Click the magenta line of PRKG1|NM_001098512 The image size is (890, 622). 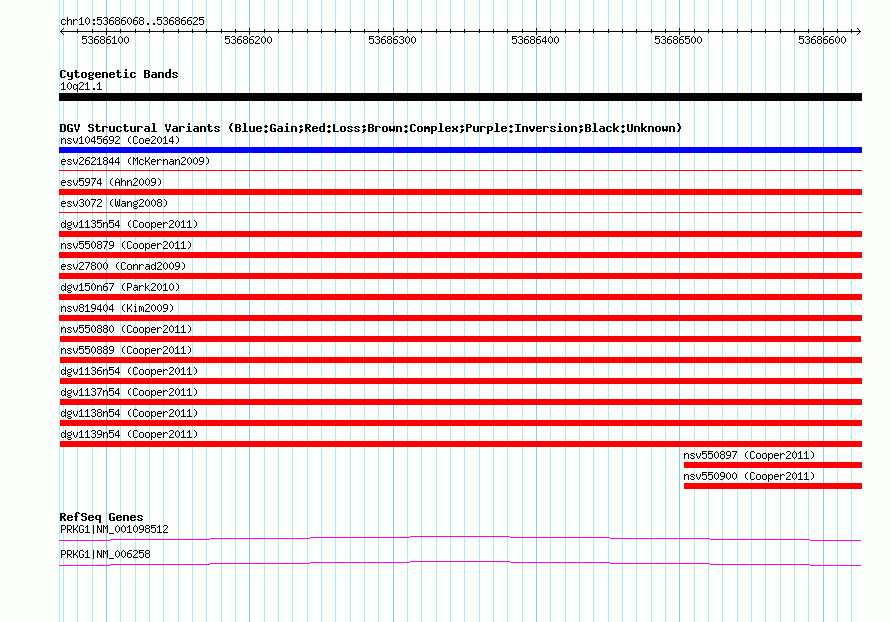tap(460, 538)
